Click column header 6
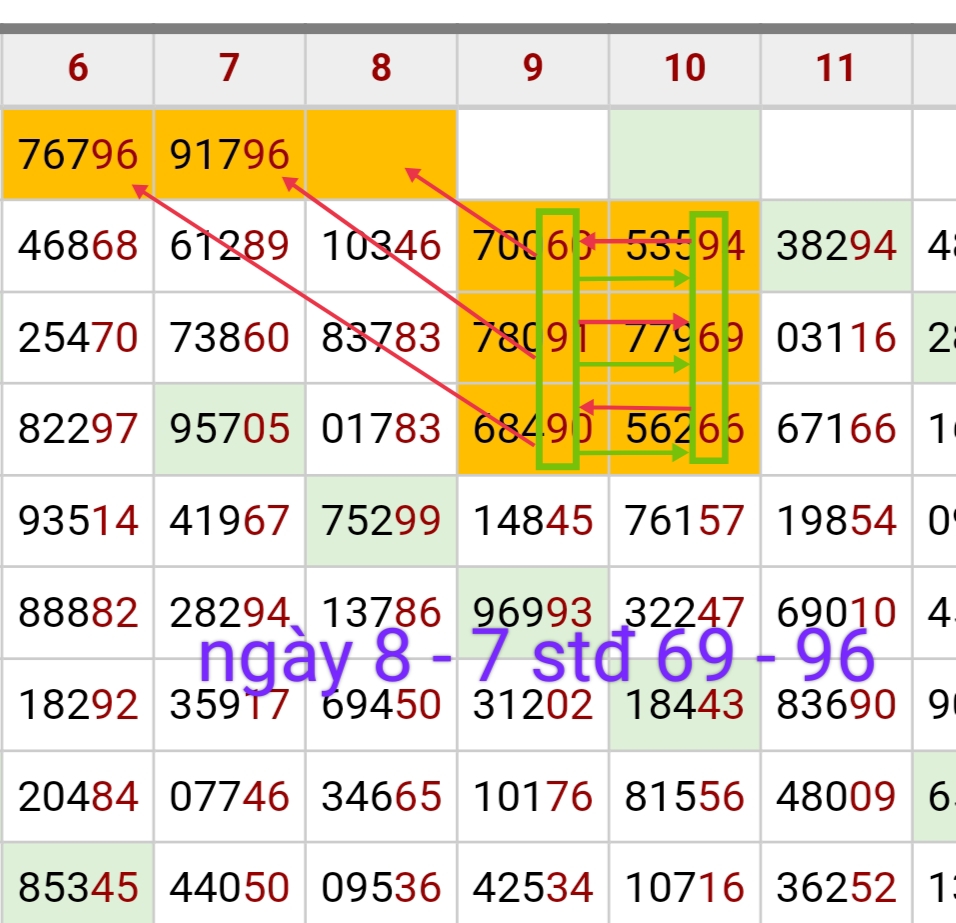 [78, 68]
